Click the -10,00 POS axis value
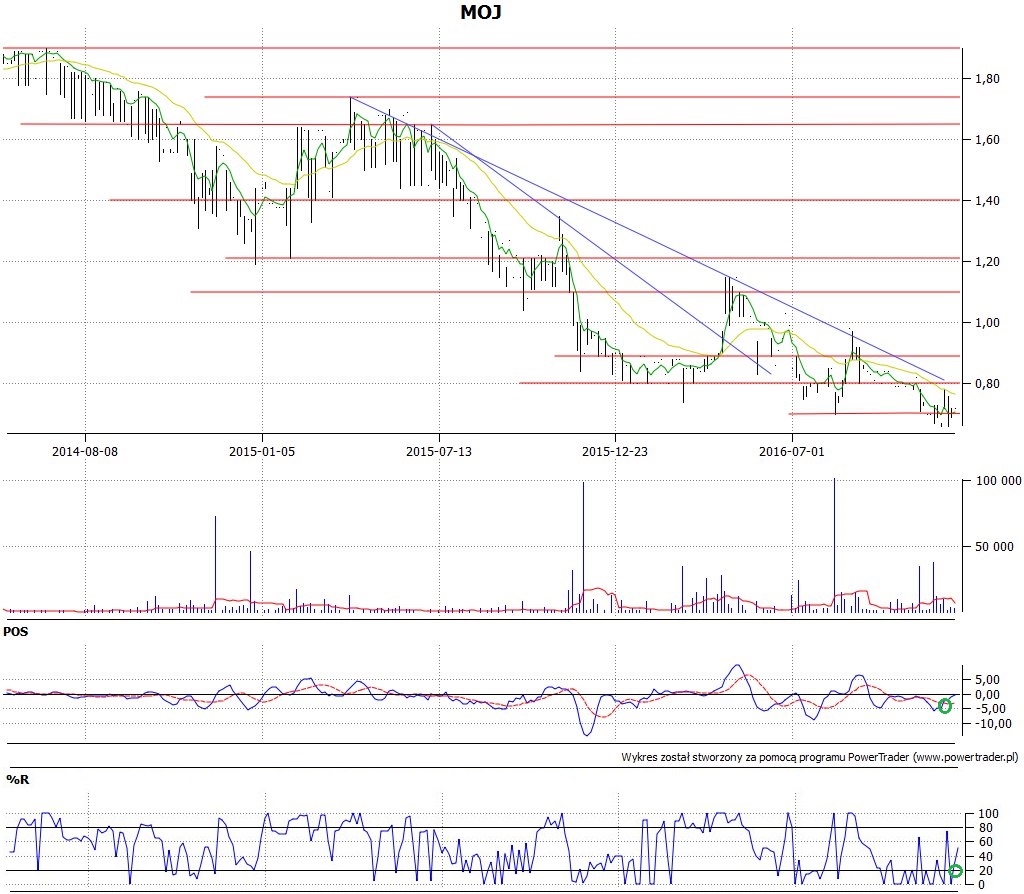 click(993, 723)
